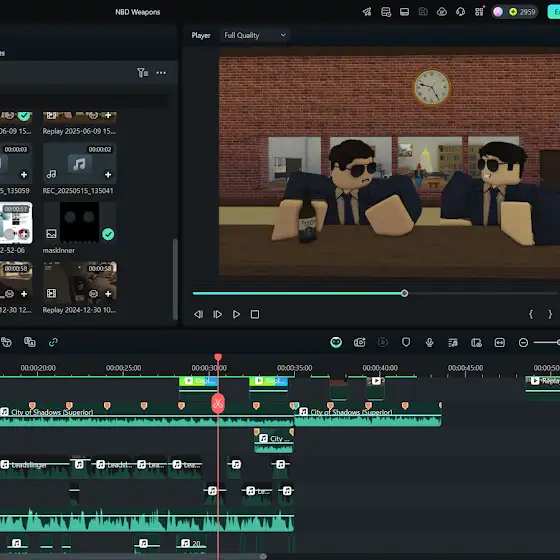560x560 pixels.
Task: Click the timeline horizontal scrollbar handle
Action: coord(263,556)
